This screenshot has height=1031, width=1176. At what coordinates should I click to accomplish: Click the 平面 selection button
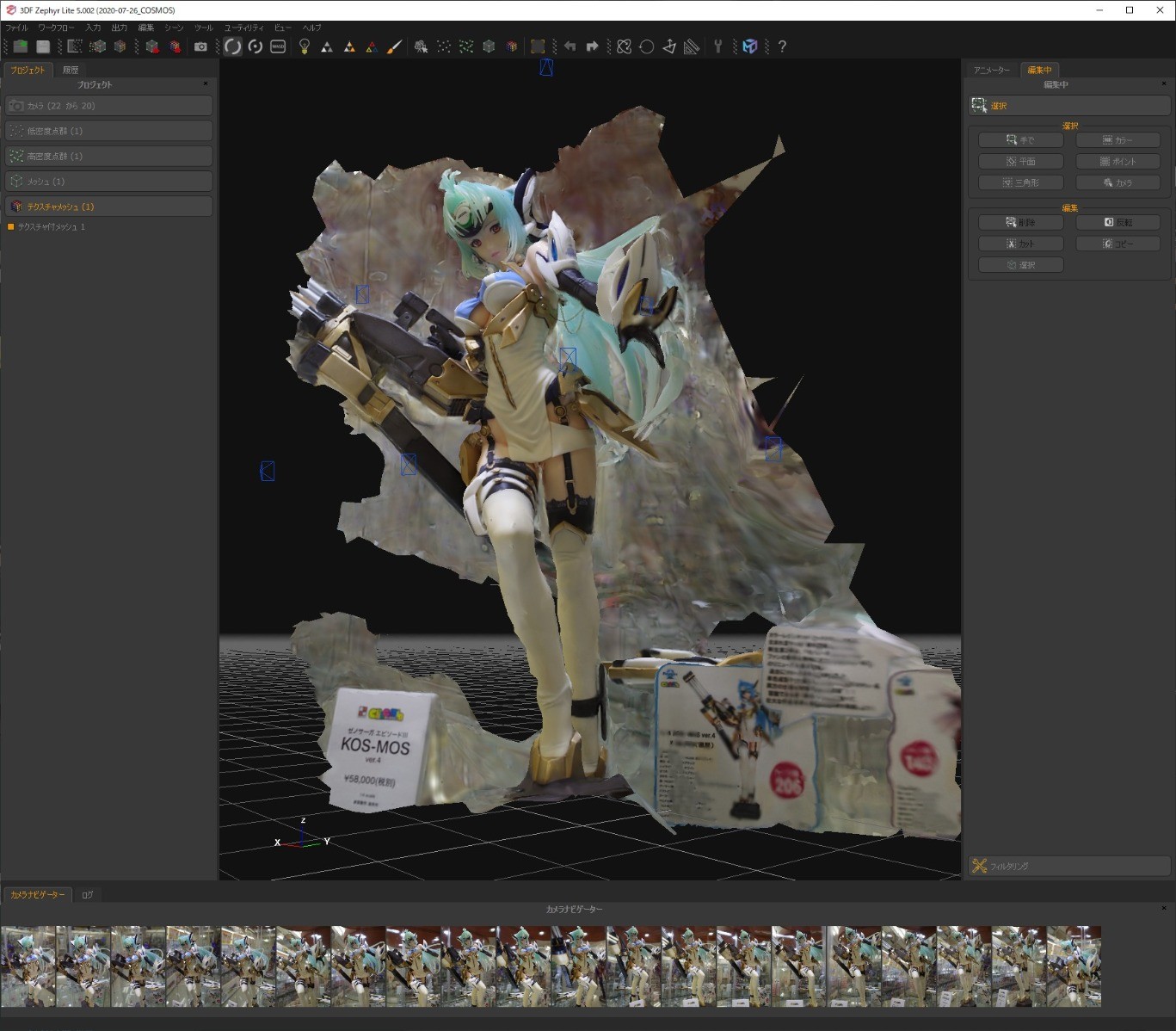point(1020,161)
